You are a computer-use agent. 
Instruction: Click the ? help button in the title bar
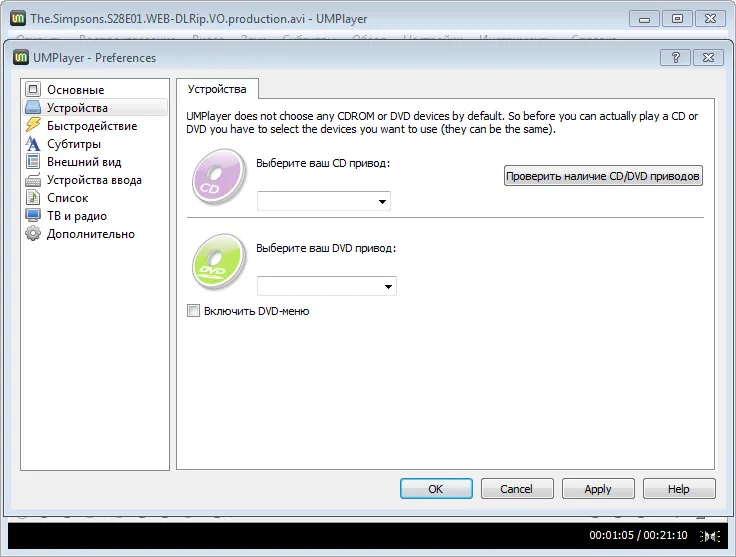point(676,57)
